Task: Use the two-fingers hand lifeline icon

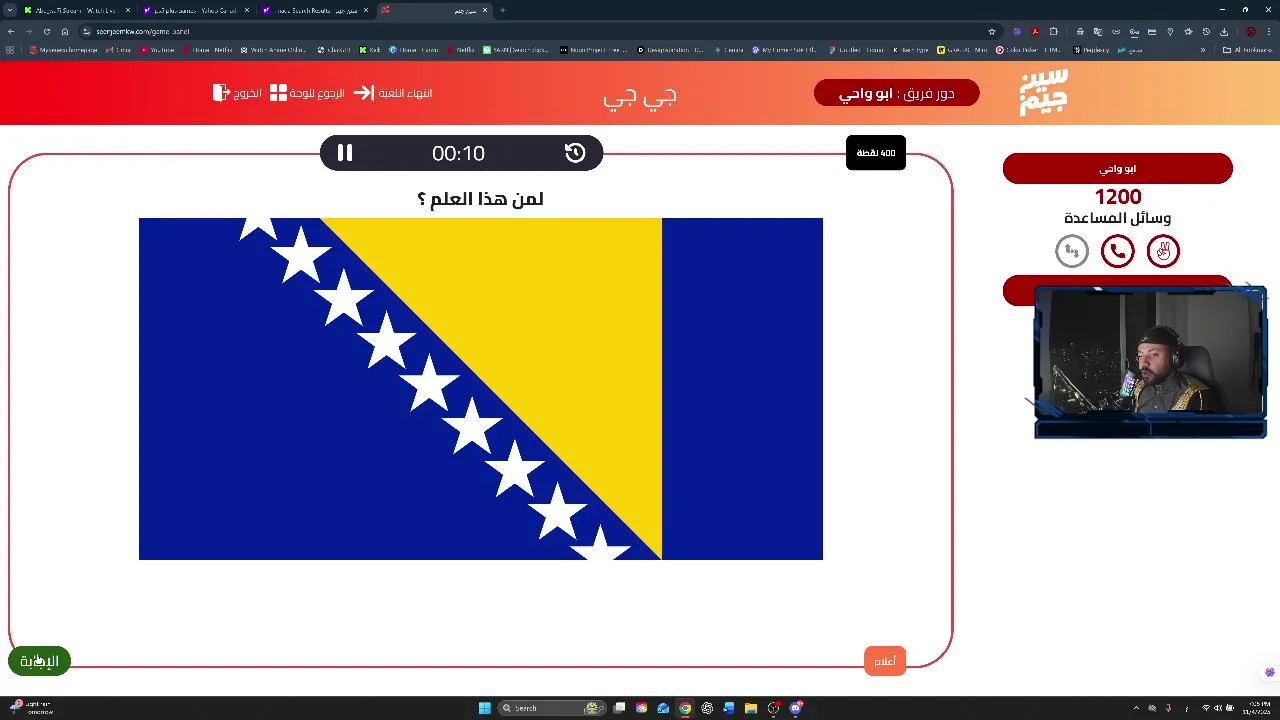Action: coord(1163,251)
